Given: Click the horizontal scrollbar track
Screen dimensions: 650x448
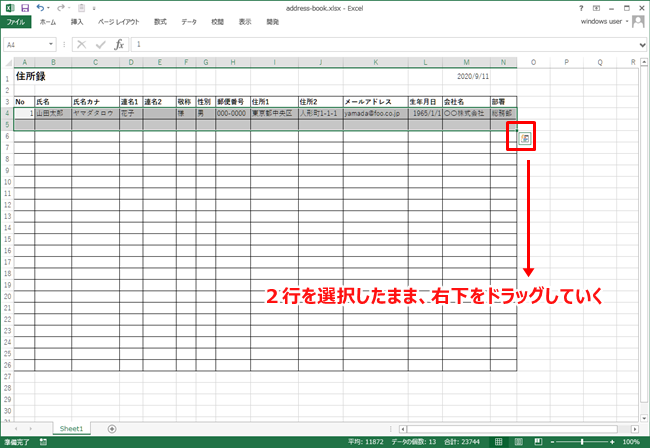Looking at the screenshot, I should [x=512, y=429].
